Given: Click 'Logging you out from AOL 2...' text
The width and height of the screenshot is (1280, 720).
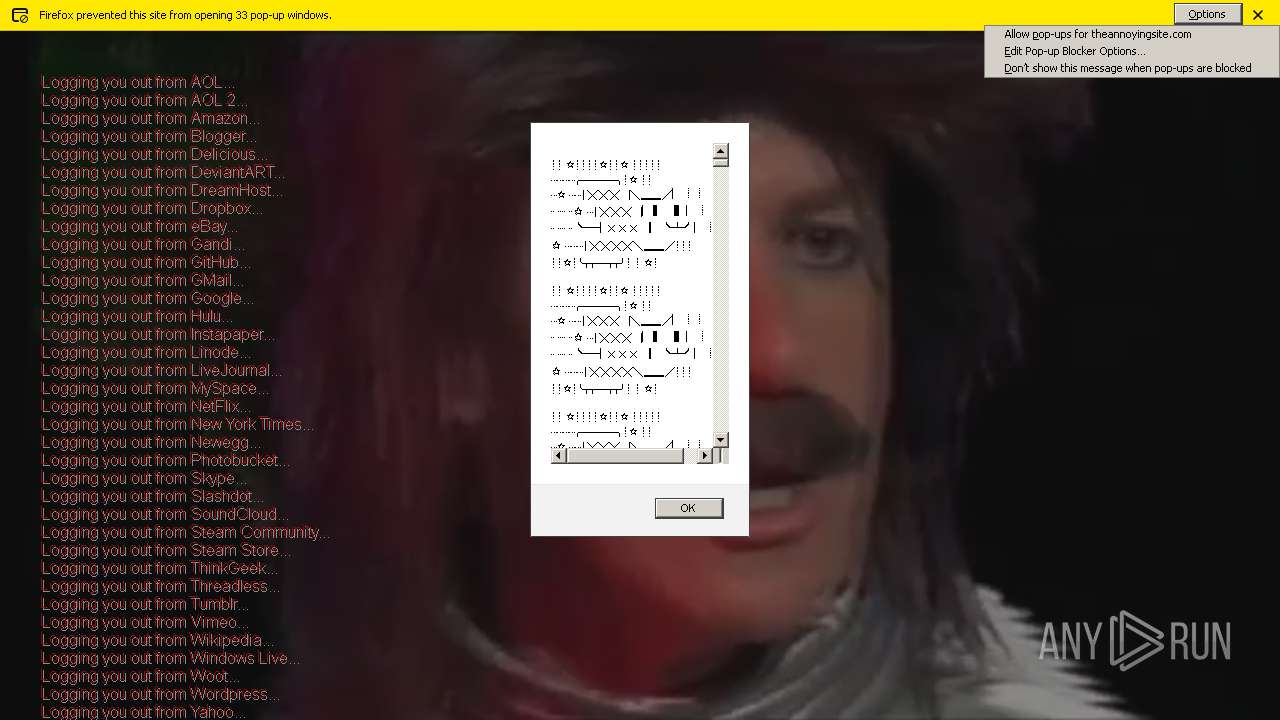Looking at the screenshot, I should coord(144,100).
